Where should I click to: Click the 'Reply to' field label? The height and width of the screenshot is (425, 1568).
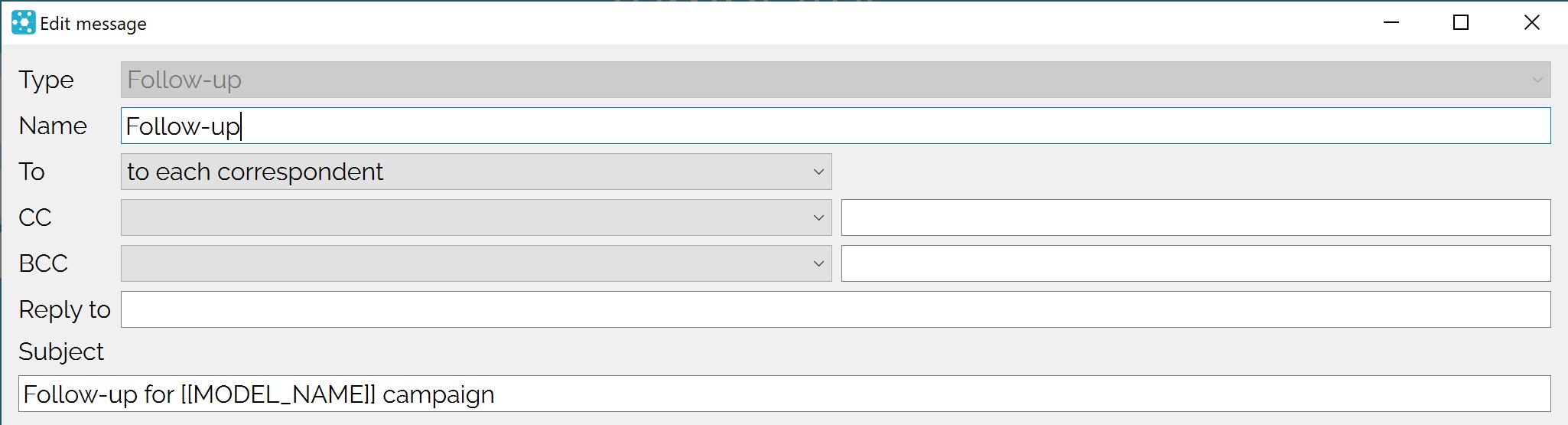[x=64, y=310]
